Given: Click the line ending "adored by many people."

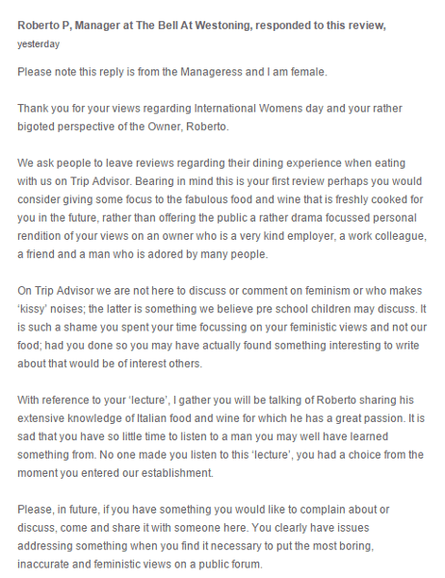Looking at the screenshot, I should pos(143,254).
